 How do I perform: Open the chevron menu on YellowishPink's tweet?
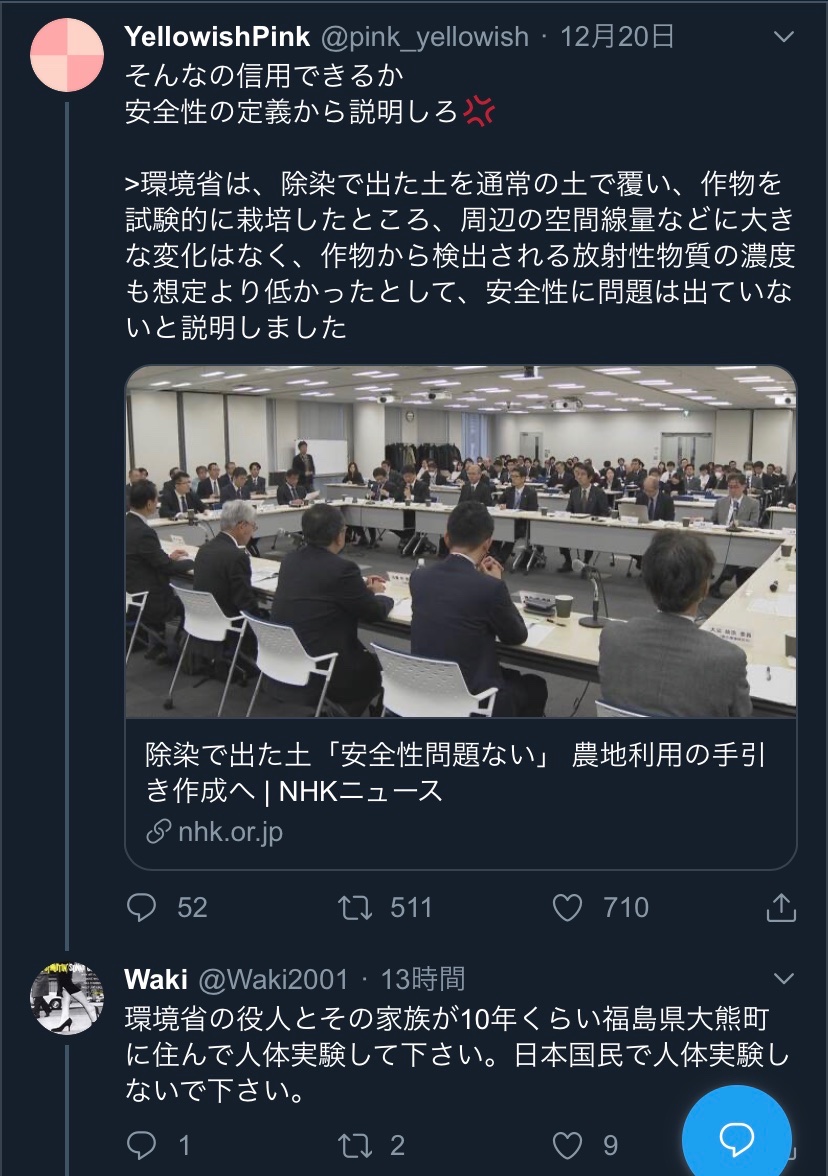tap(784, 37)
